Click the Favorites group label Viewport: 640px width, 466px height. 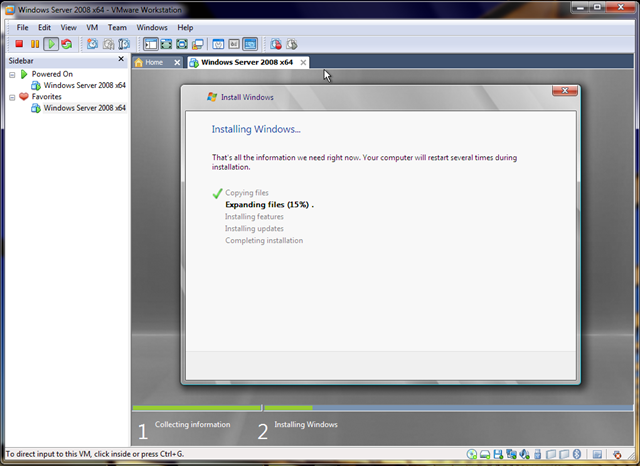pyautogui.click(x=47, y=97)
